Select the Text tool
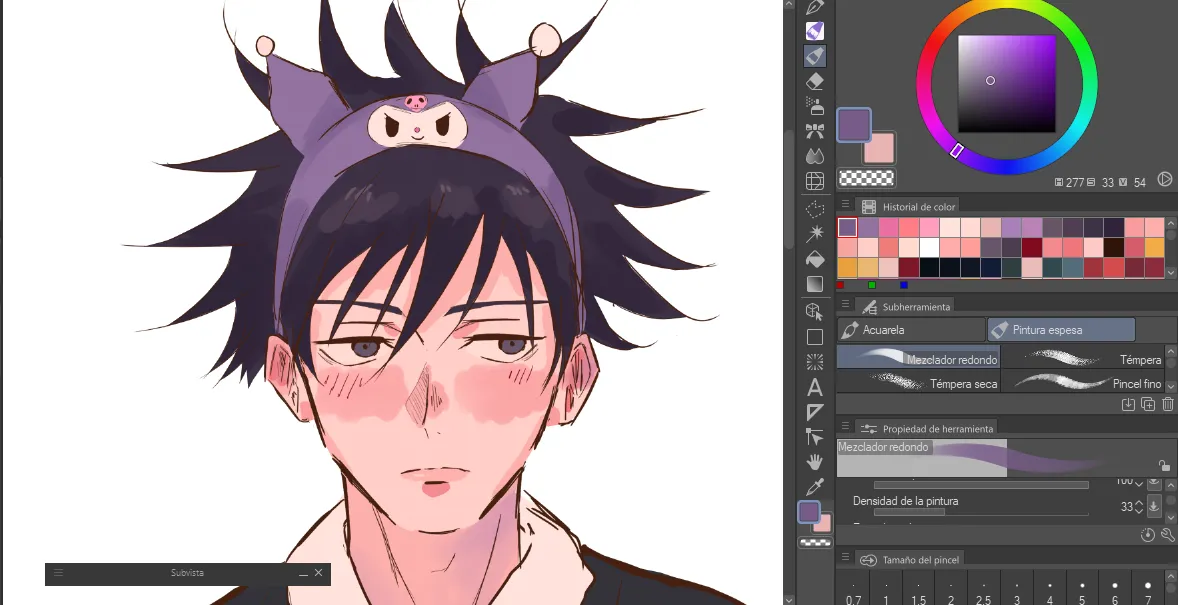1178x605 pixels. [814, 388]
